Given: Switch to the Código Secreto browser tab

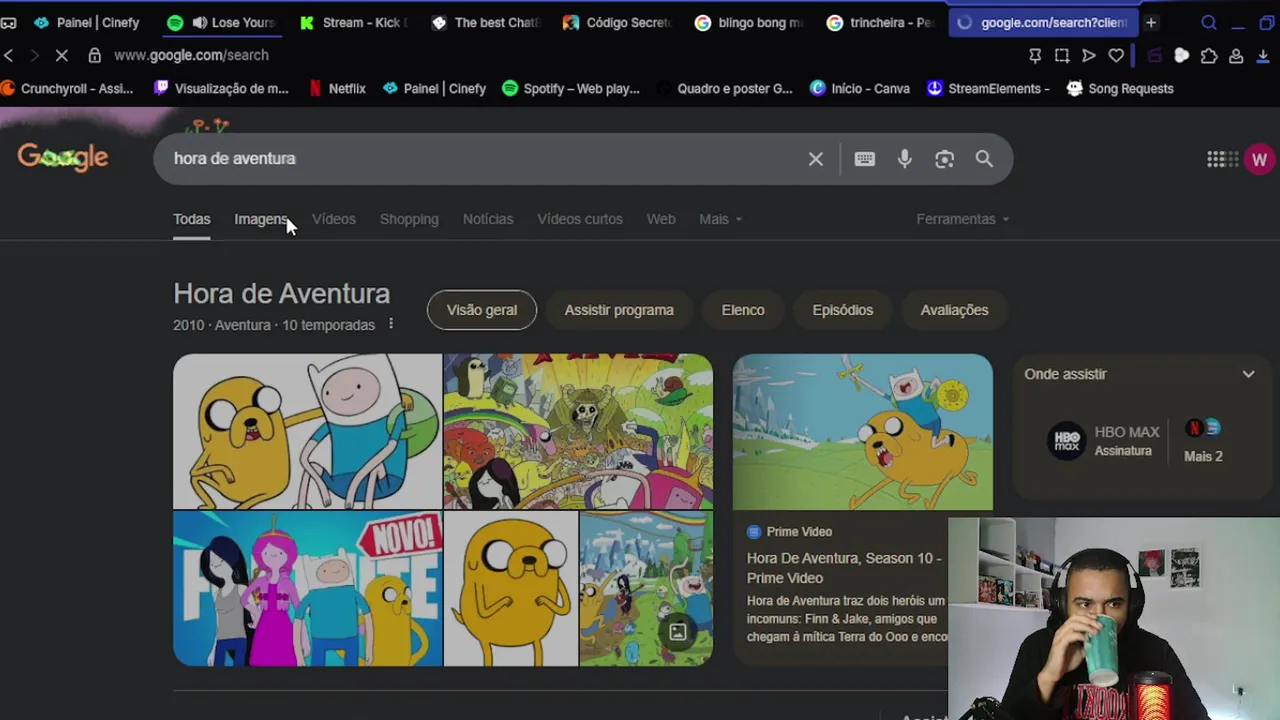Looking at the screenshot, I should pyautogui.click(x=617, y=22).
